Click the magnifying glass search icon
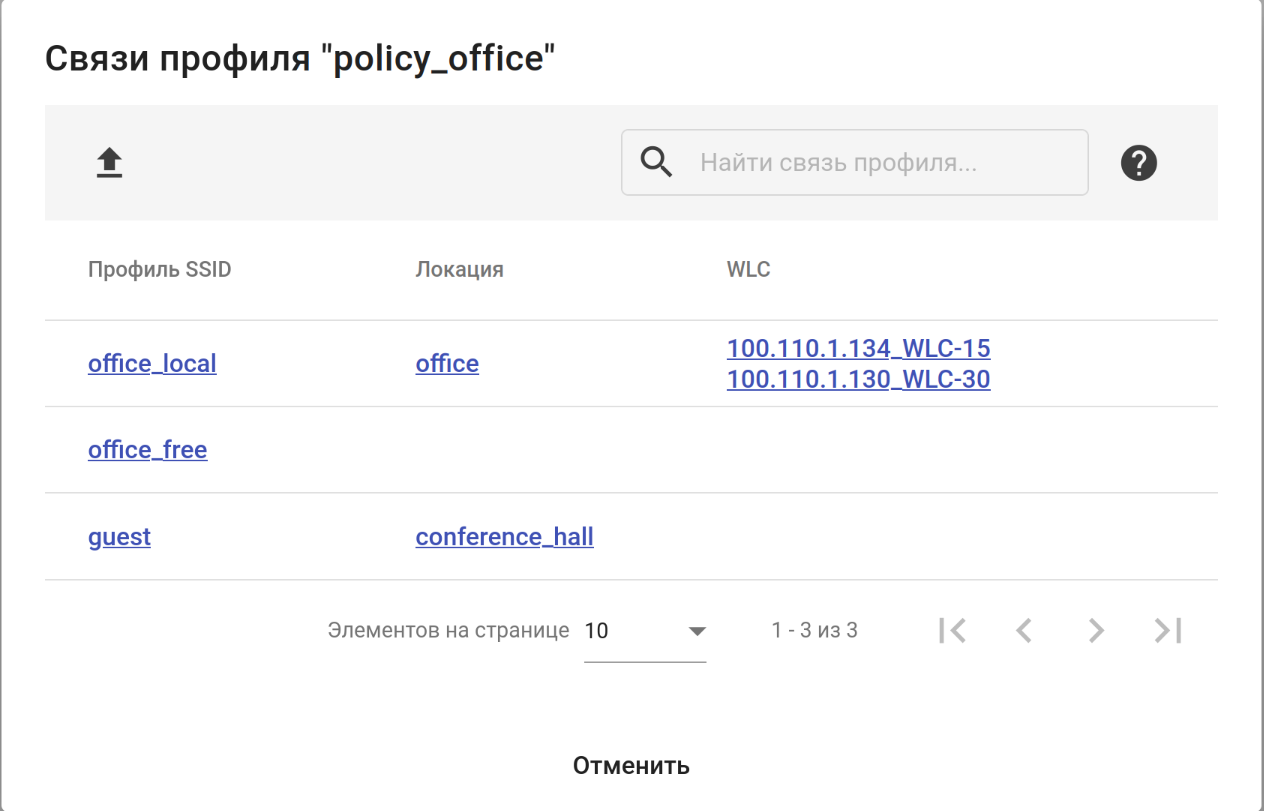 coord(656,162)
